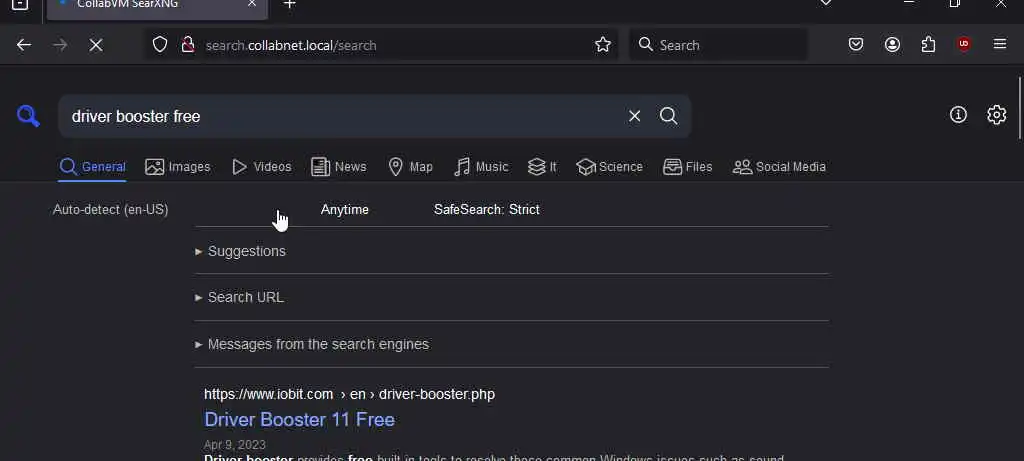Viewport: 1024px width, 461px height.
Task: Open the Firefox hamburger menu
Action: tap(1000, 44)
